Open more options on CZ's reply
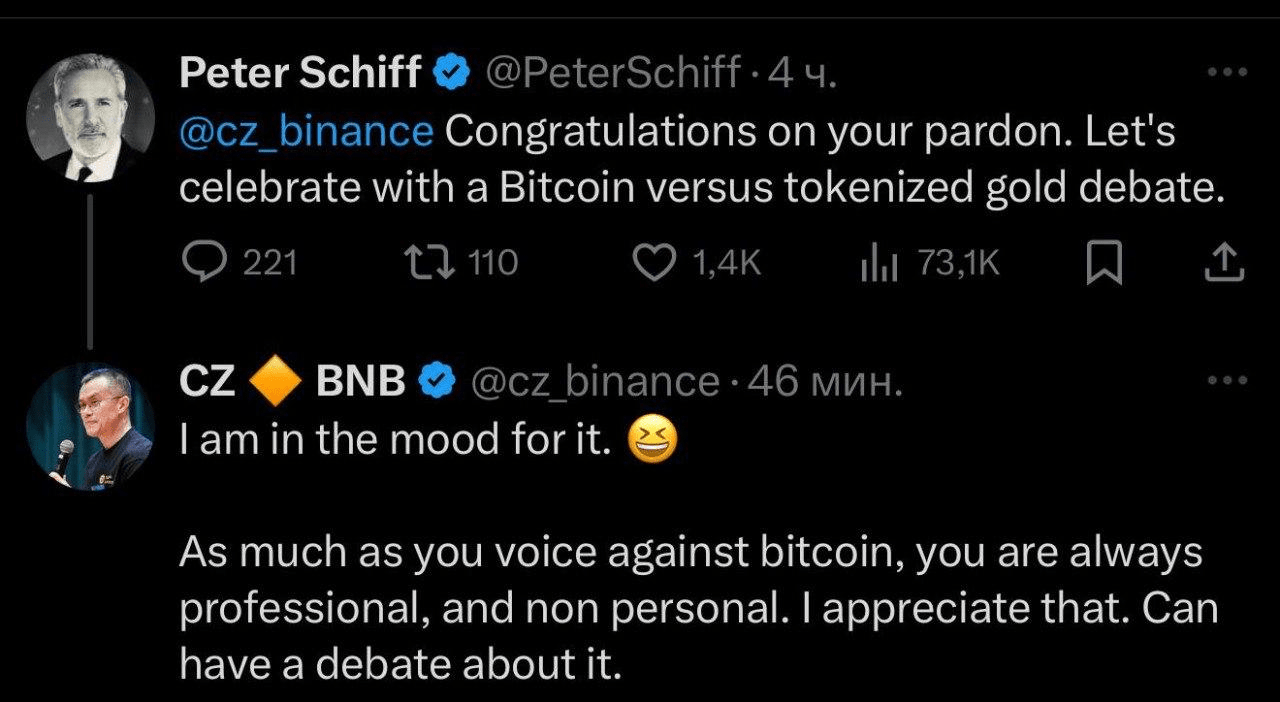 (x=1227, y=381)
